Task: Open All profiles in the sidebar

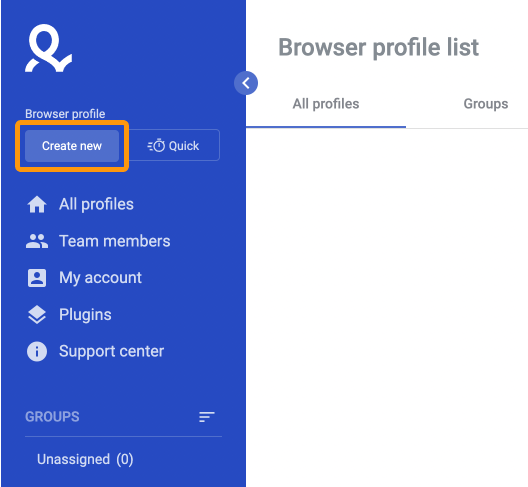Action: point(96,204)
